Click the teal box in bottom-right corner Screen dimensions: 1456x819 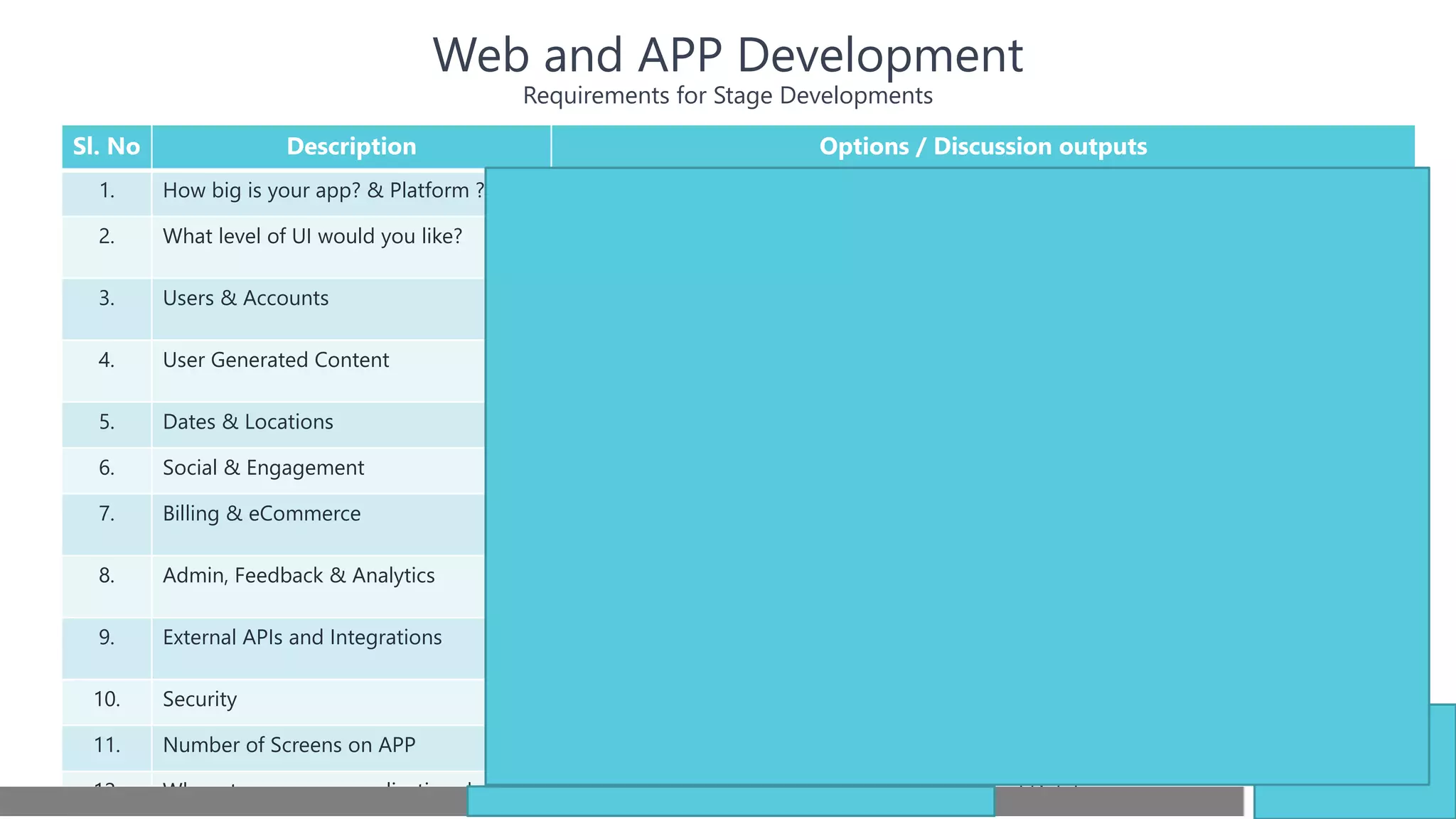[1354, 802]
